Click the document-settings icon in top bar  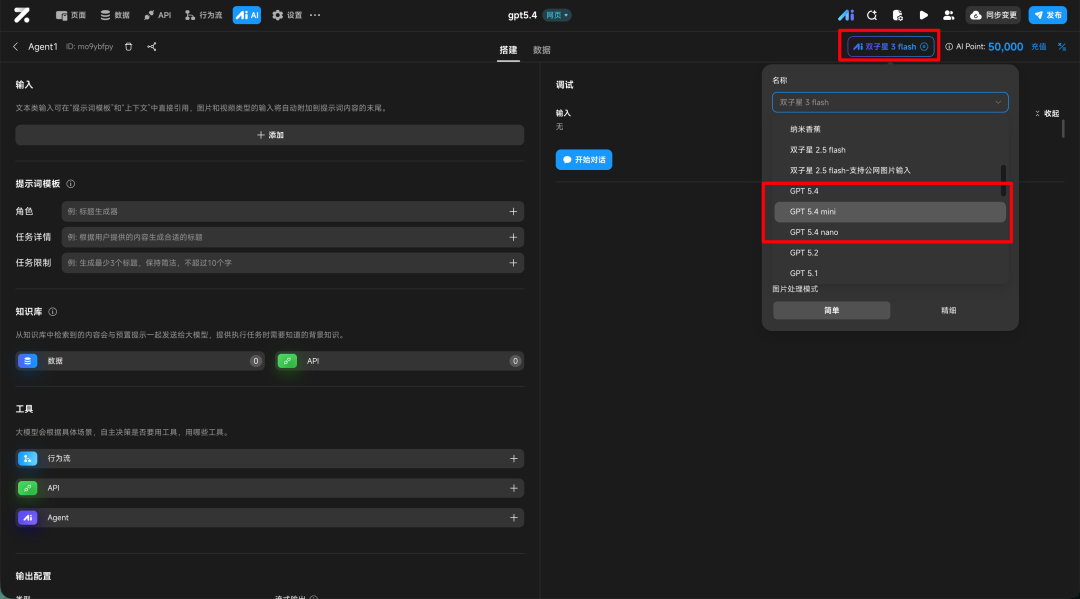tap(897, 15)
